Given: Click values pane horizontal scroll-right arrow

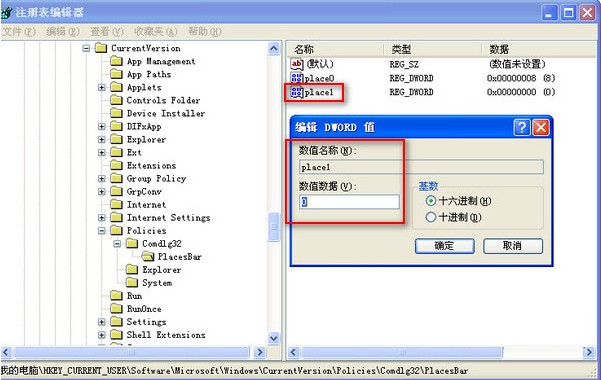Looking at the screenshot, I should click(589, 352).
